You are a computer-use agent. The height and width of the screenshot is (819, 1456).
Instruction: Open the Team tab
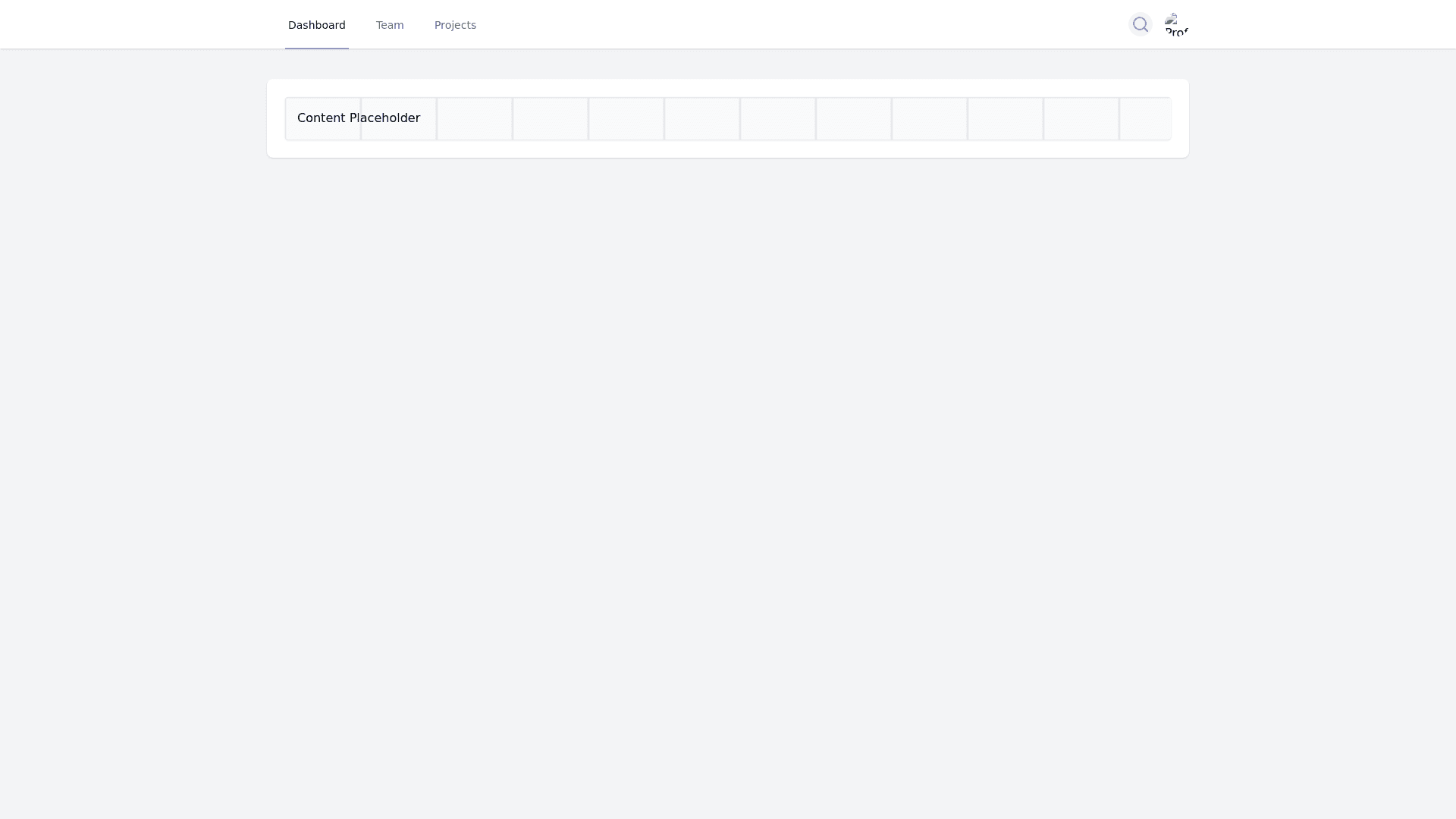[390, 25]
